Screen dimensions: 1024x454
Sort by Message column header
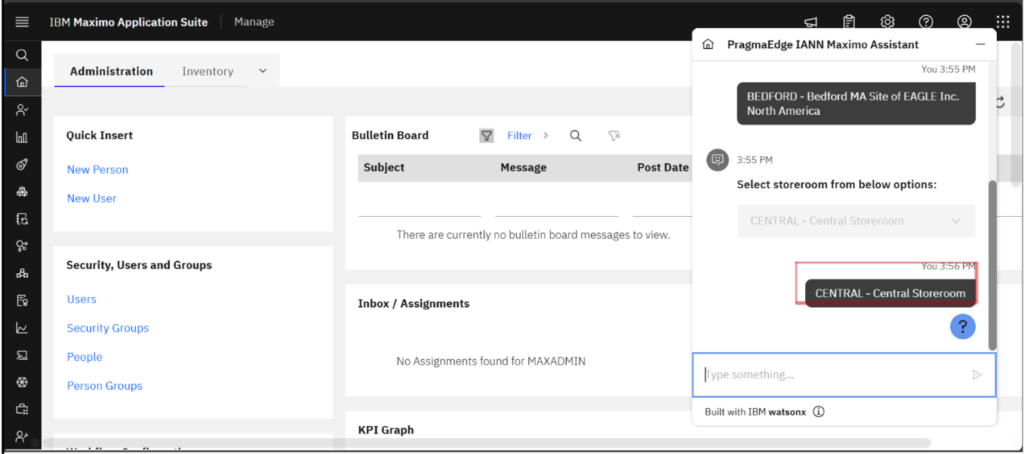tap(524, 167)
